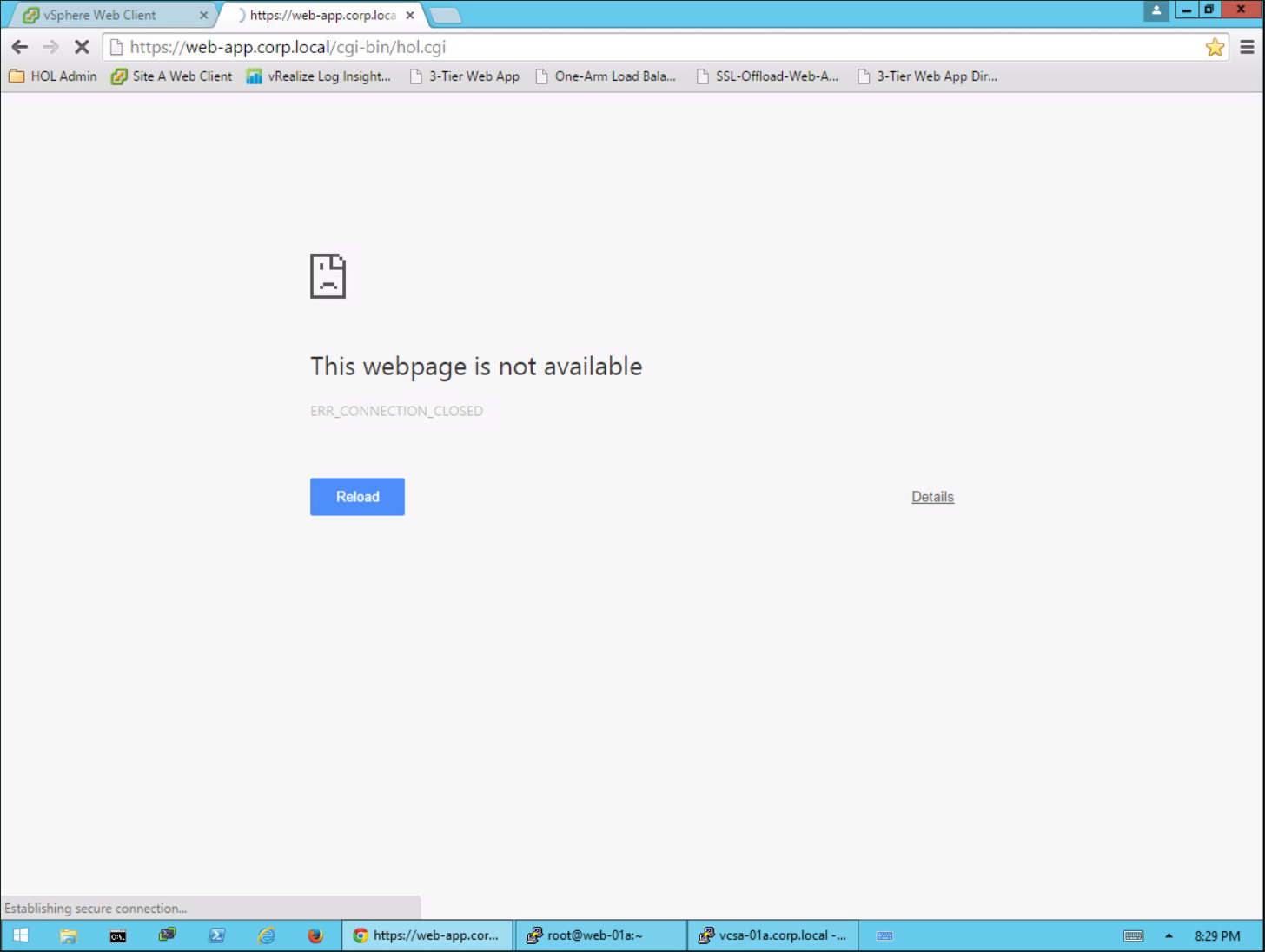Click the Windows Start button
This screenshot has height=952, width=1265.
(x=21, y=935)
